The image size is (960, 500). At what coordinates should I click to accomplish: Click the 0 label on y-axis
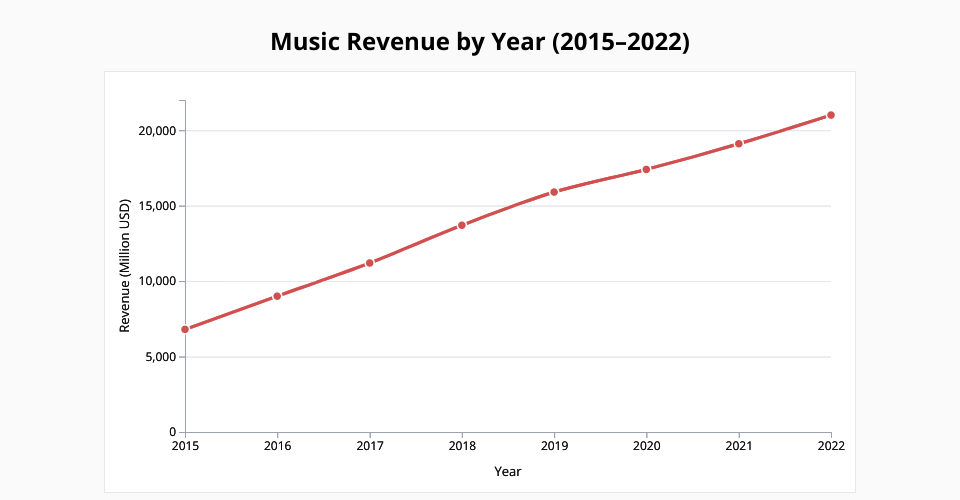[x=173, y=432]
